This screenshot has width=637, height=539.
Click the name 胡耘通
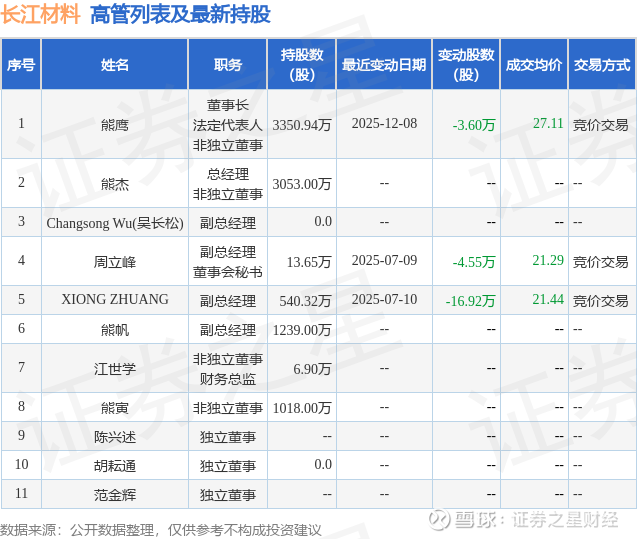(x=115, y=466)
